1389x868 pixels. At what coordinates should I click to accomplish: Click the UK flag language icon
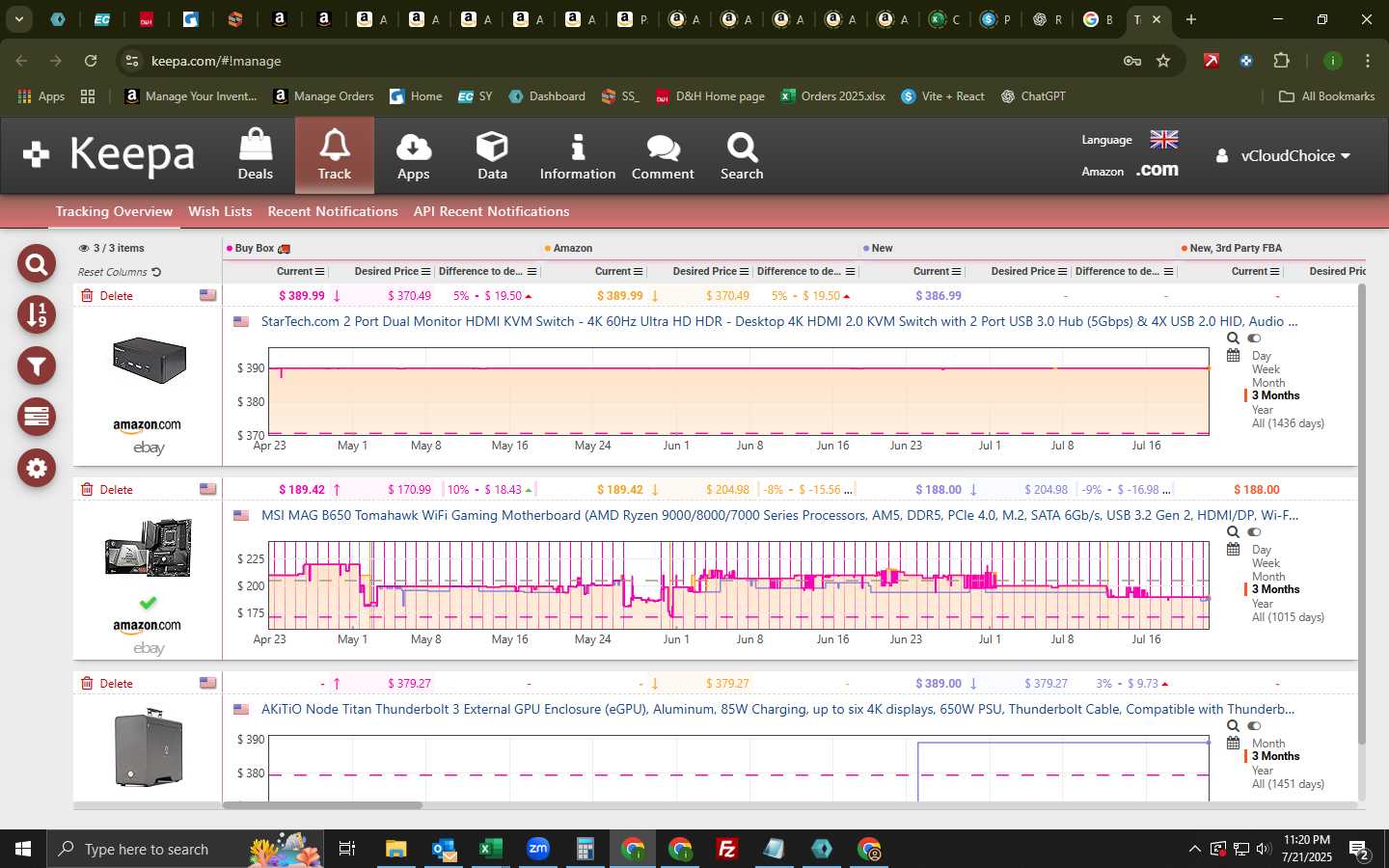pos(1164,140)
